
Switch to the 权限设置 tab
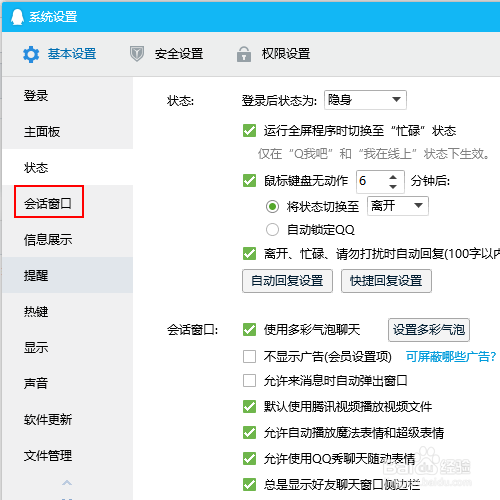click(x=286, y=54)
